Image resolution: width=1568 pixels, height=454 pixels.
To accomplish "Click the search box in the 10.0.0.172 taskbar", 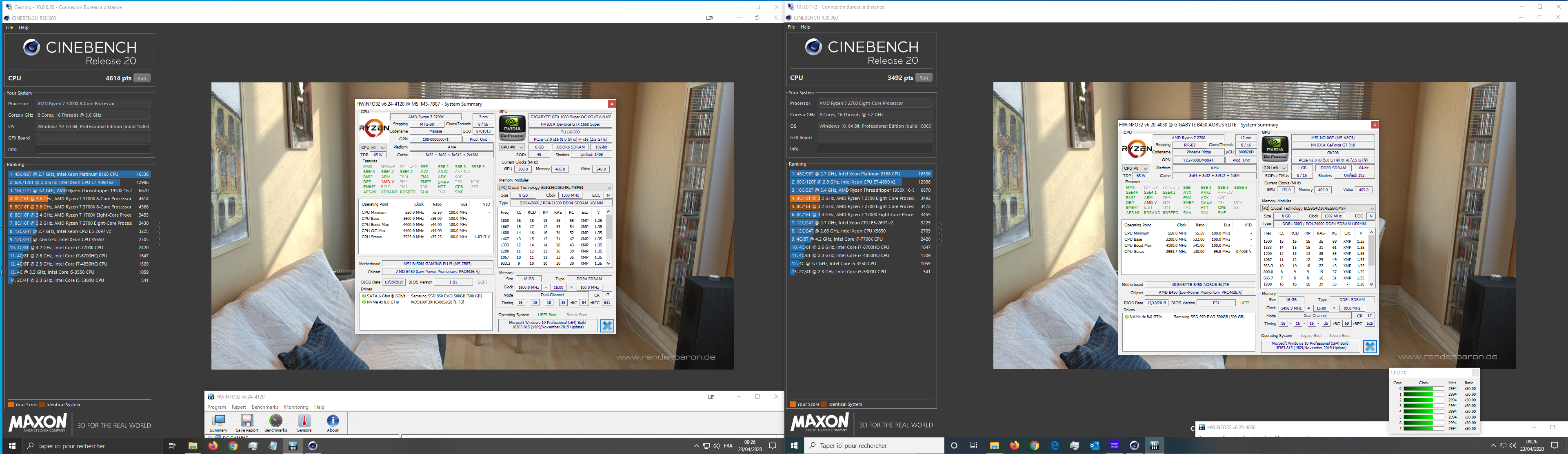I will pyautogui.click(x=875, y=446).
